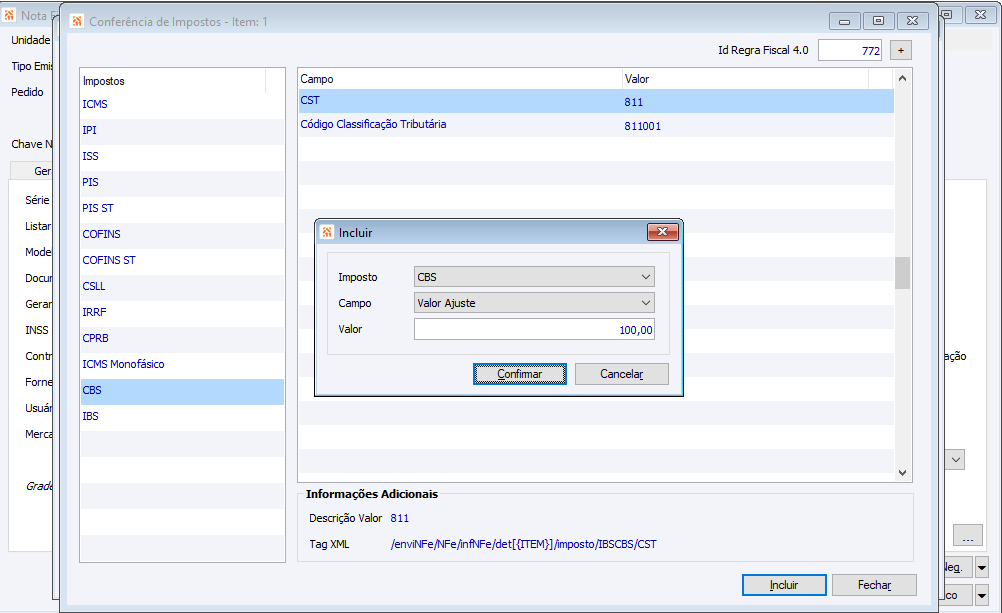Click the Campo column header
The image size is (1002, 613).
[460, 79]
